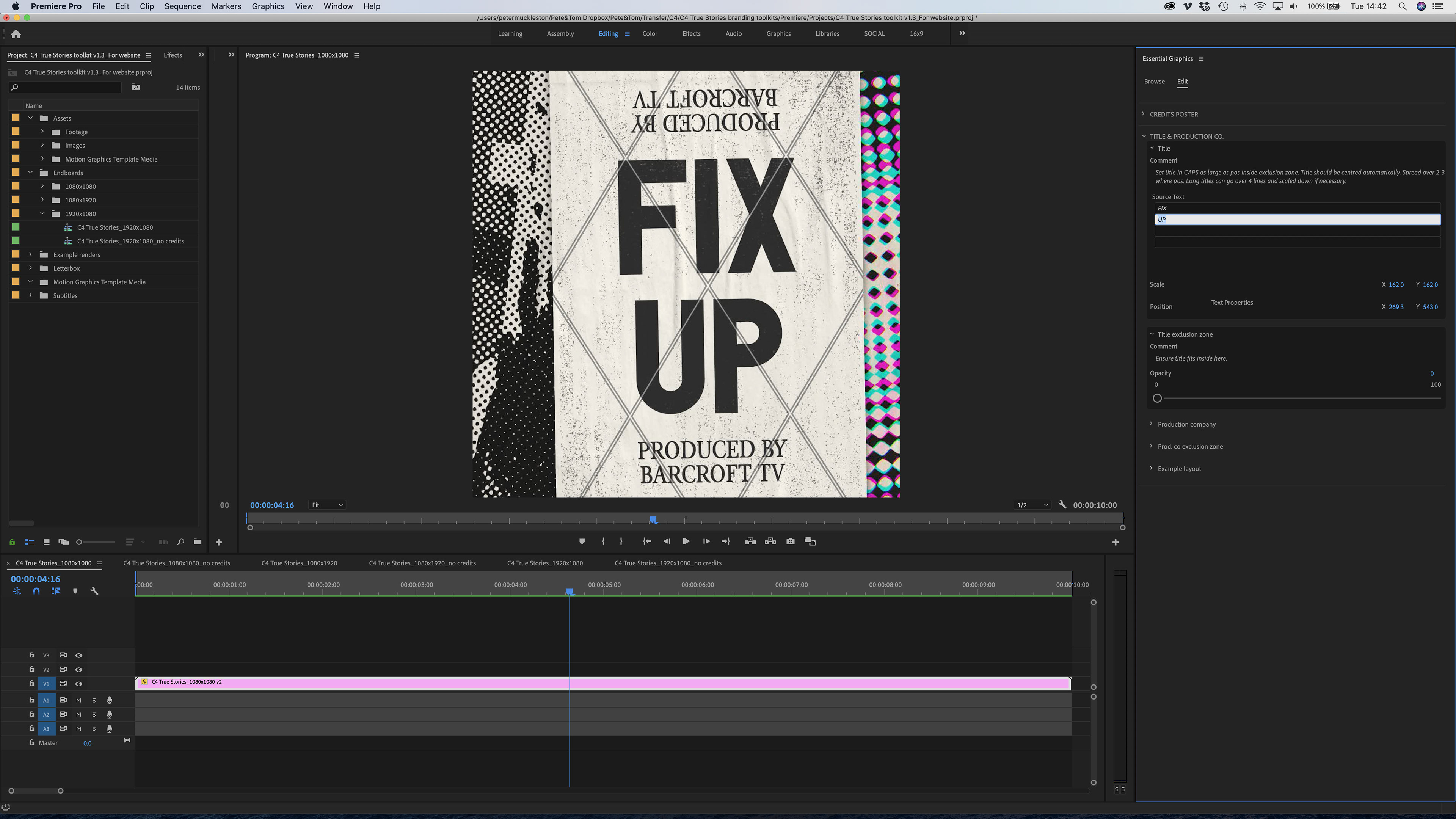The width and height of the screenshot is (1456, 819).
Task: Click the Home icon
Action: (x=16, y=34)
